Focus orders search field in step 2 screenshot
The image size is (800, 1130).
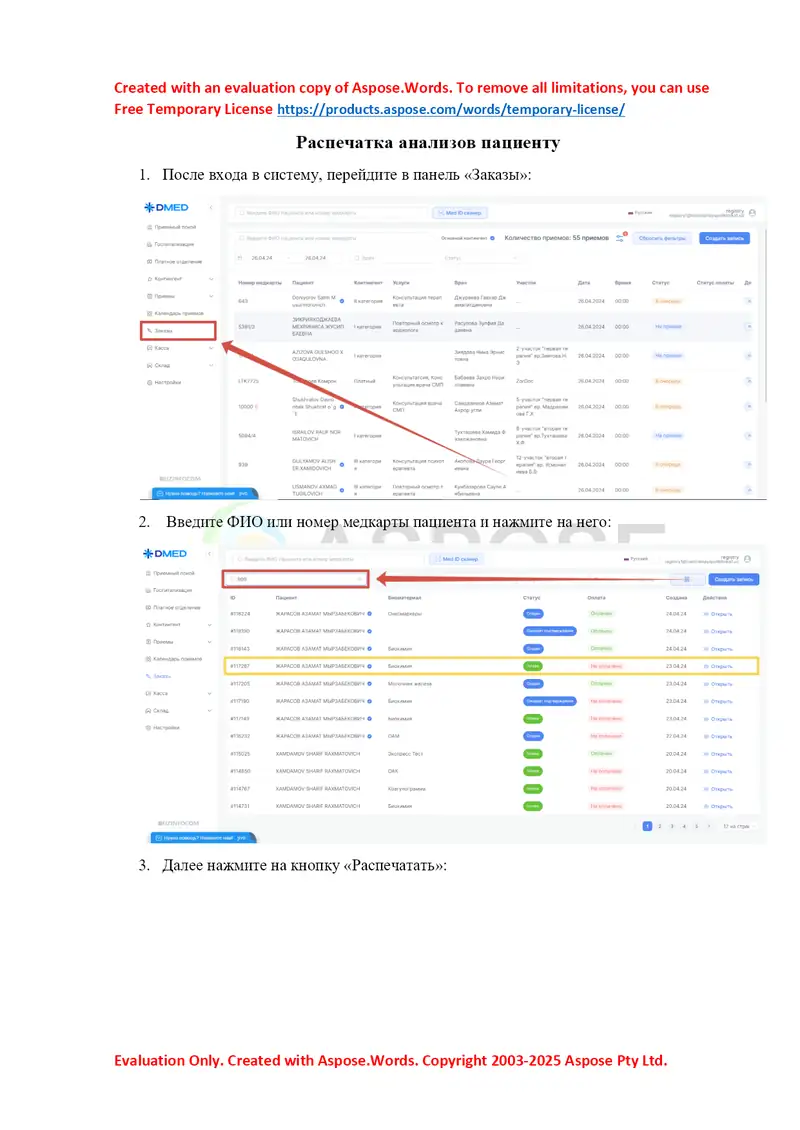coord(296,579)
